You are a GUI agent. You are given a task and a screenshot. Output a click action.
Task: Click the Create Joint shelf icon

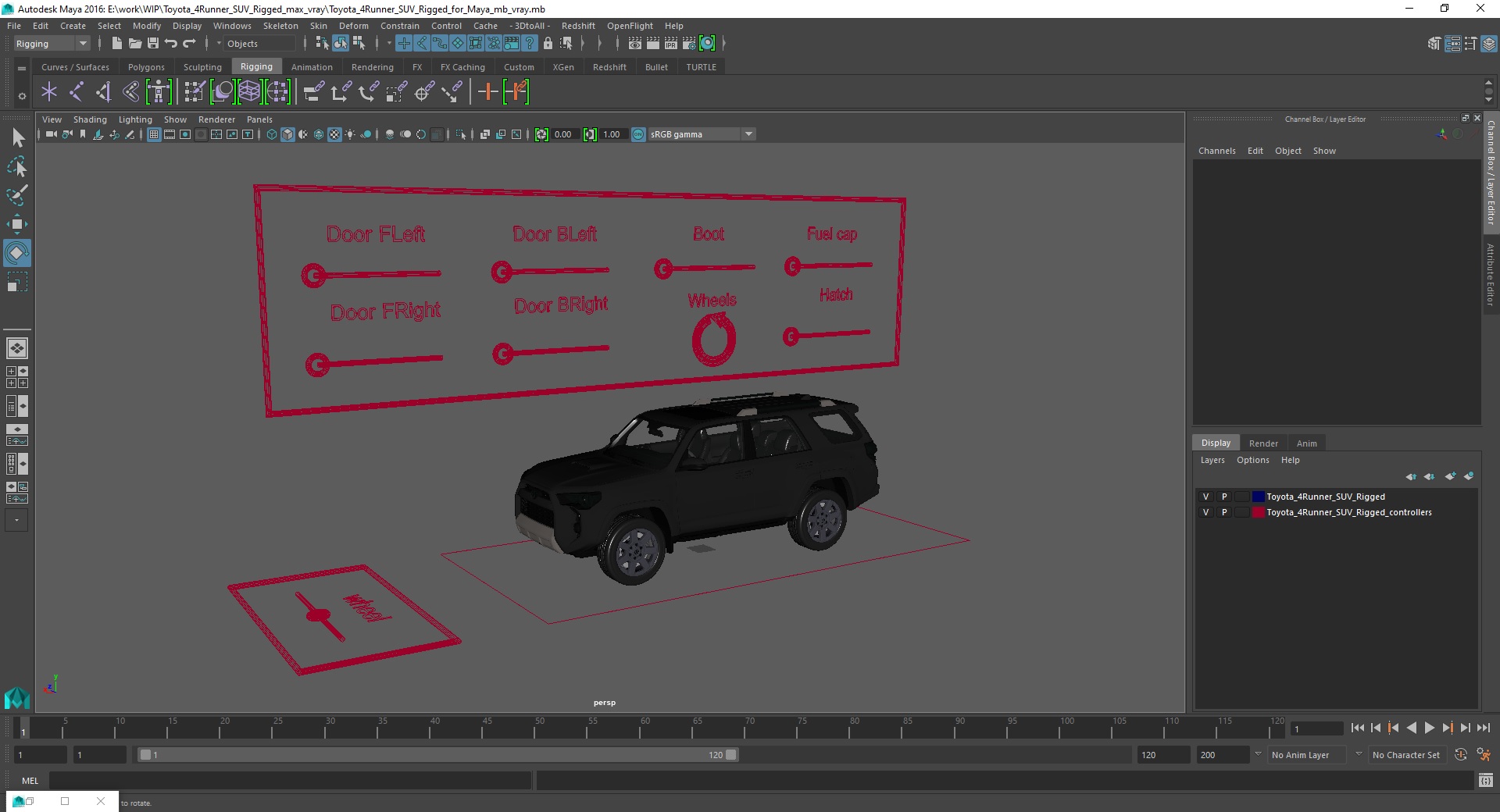(x=76, y=92)
